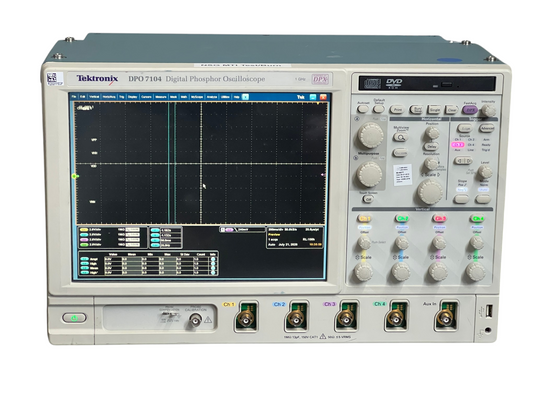Push the trigger Source arrows button
535x401 pixels.
[463, 160]
